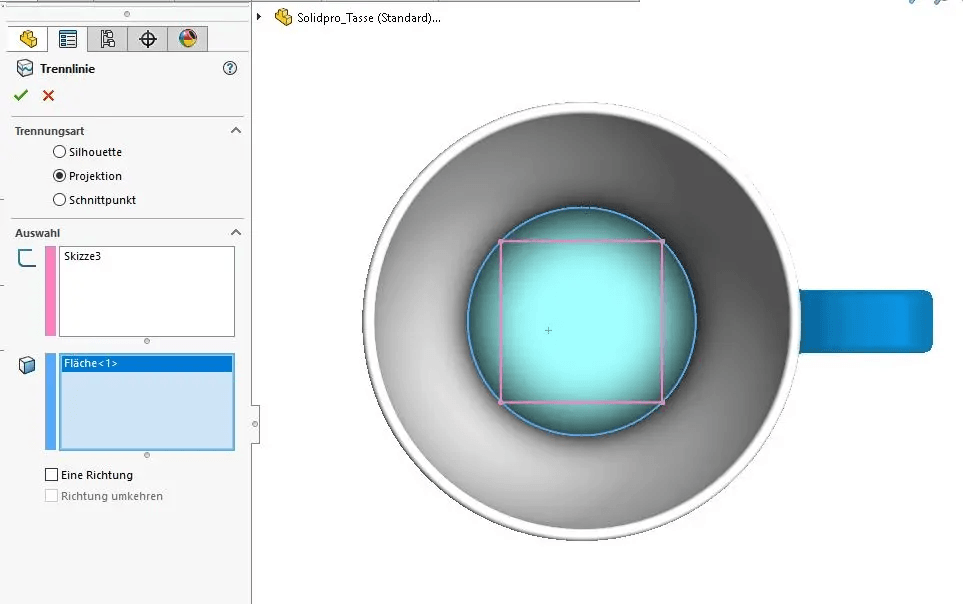Select the Silhouette radio button
Viewport: 963px width, 604px height.
tap(59, 152)
